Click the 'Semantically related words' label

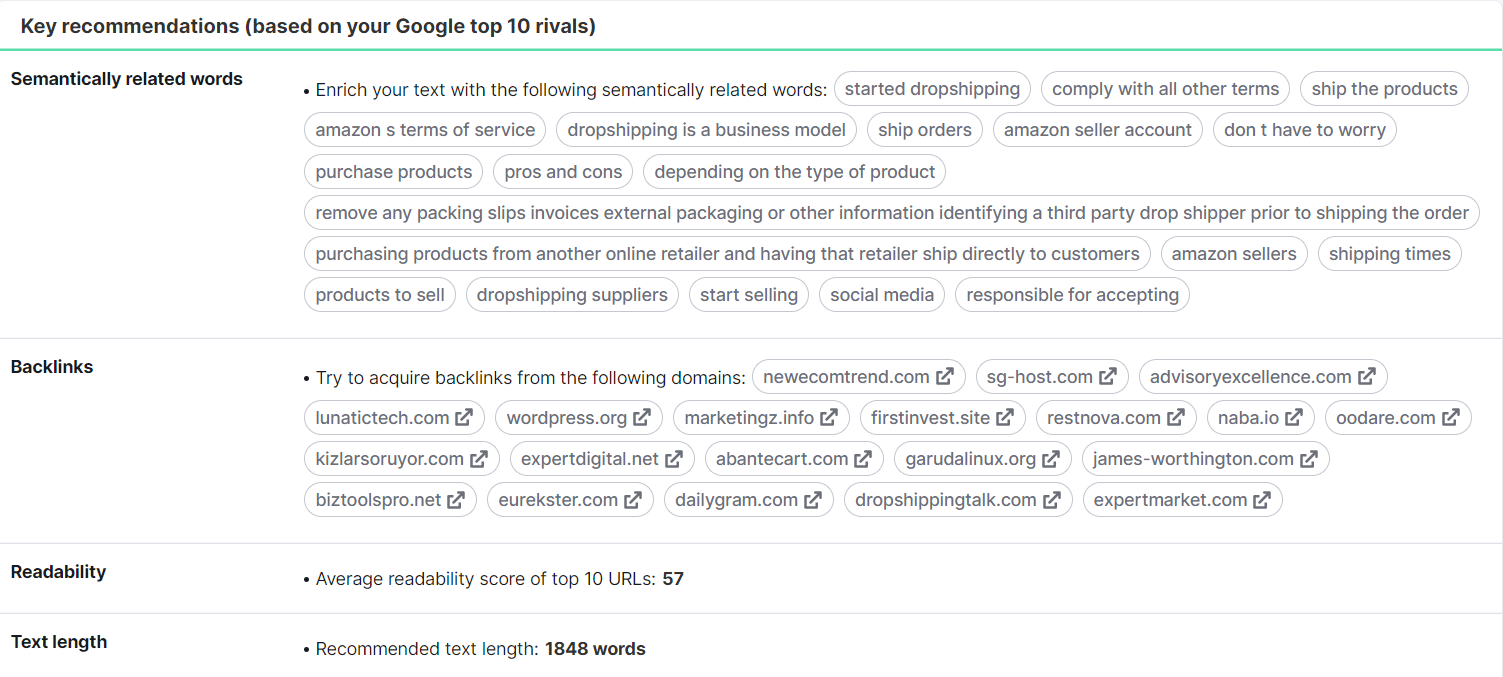[x=127, y=79]
